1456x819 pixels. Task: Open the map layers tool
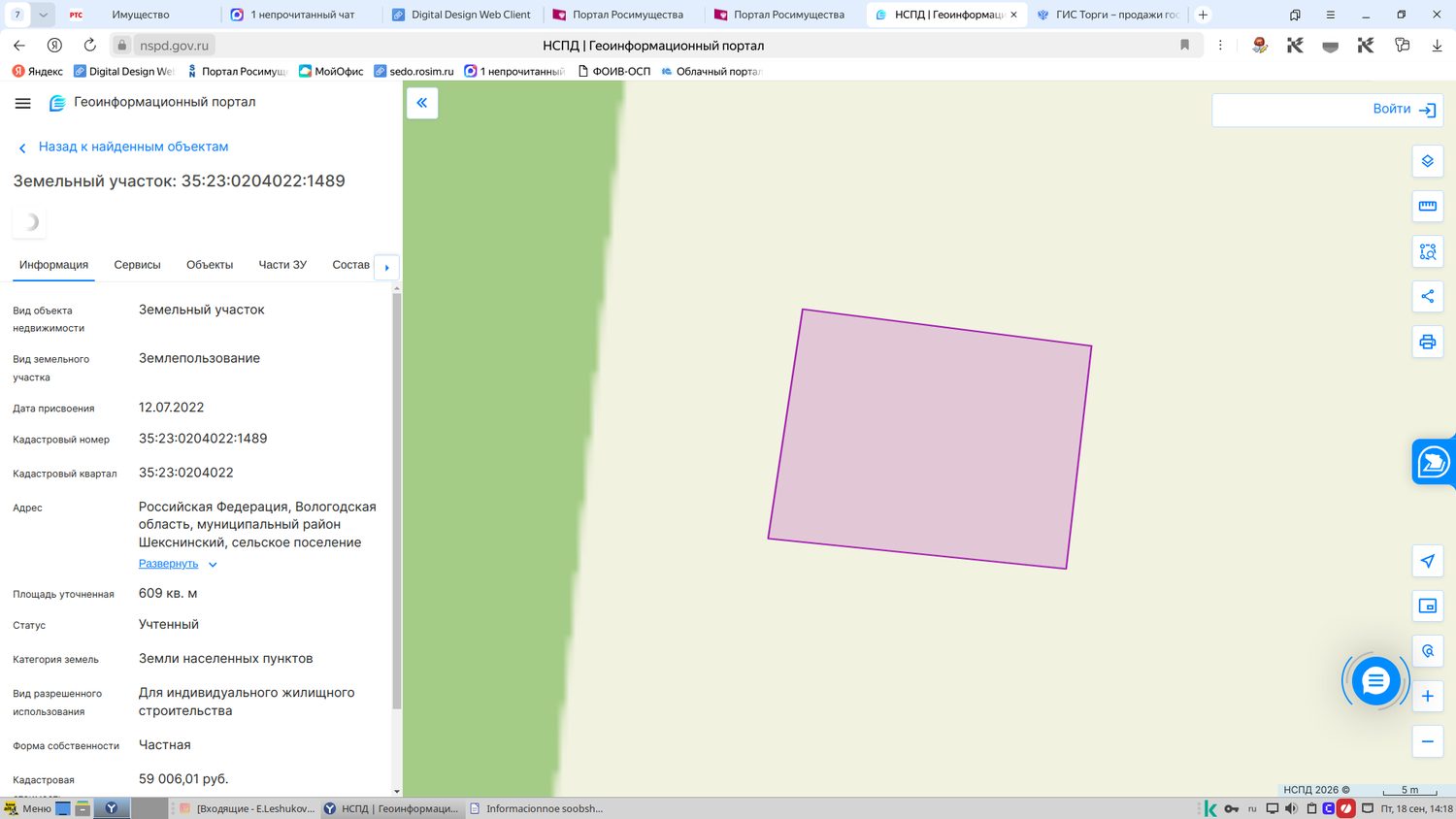[x=1428, y=161]
